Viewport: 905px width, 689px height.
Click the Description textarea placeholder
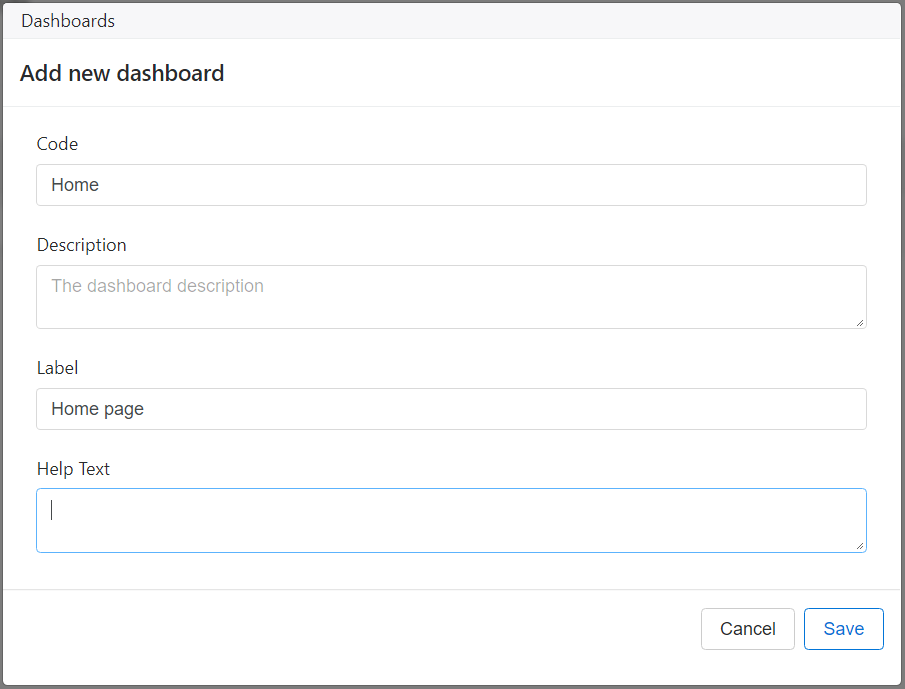tap(157, 286)
